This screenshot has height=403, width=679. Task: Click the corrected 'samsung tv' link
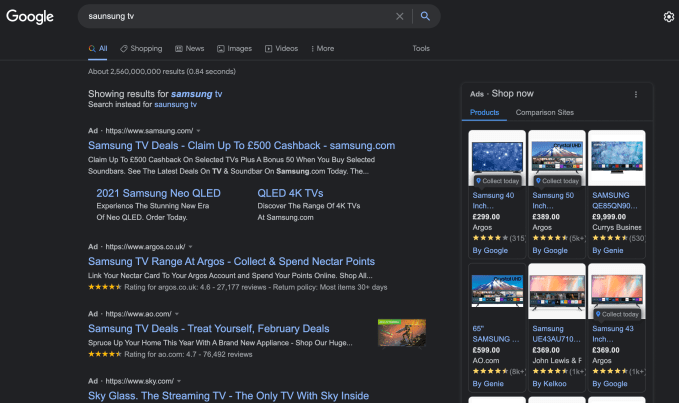point(197,94)
